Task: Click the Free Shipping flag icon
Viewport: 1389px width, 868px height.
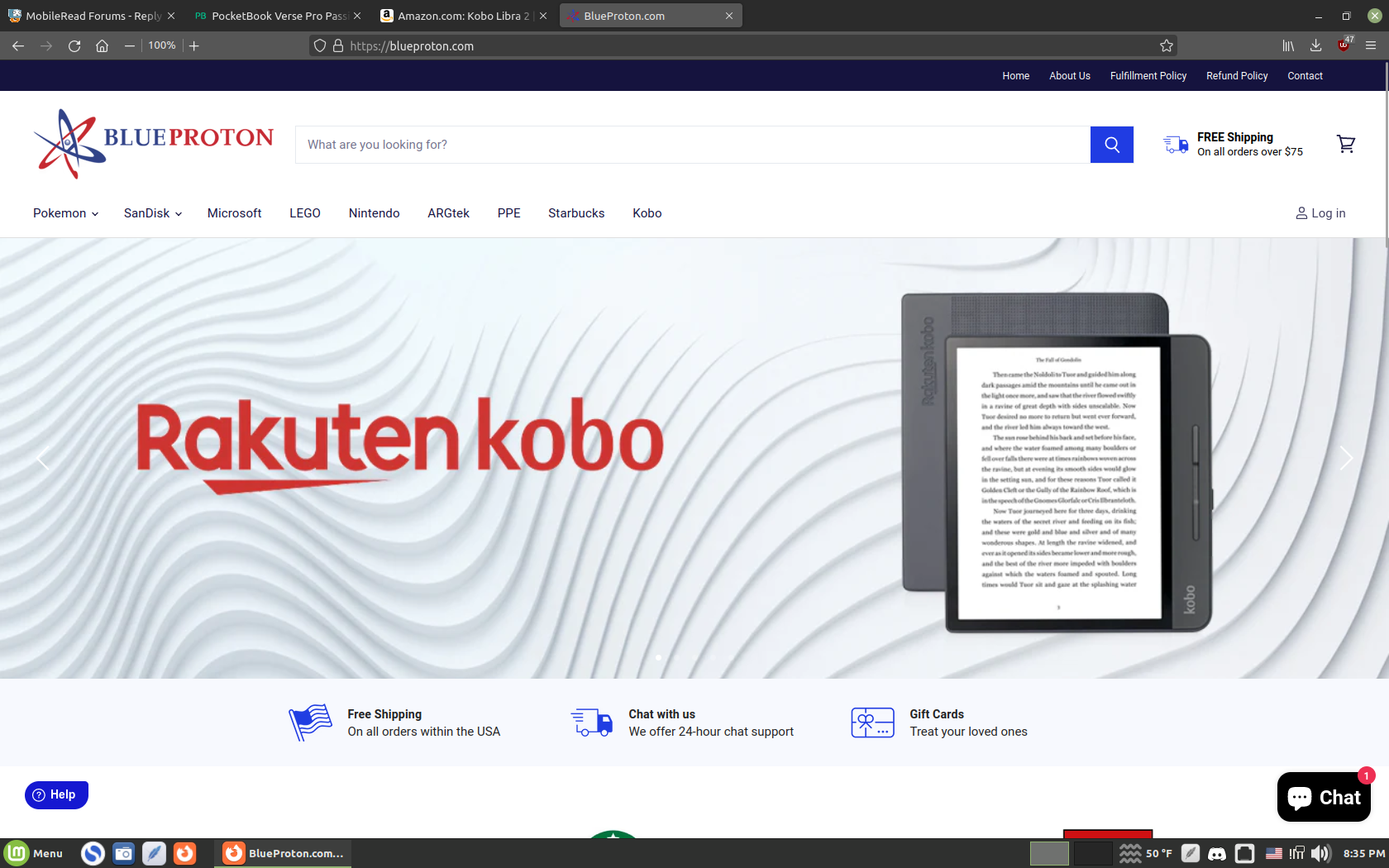Action: (x=310, y=723)
